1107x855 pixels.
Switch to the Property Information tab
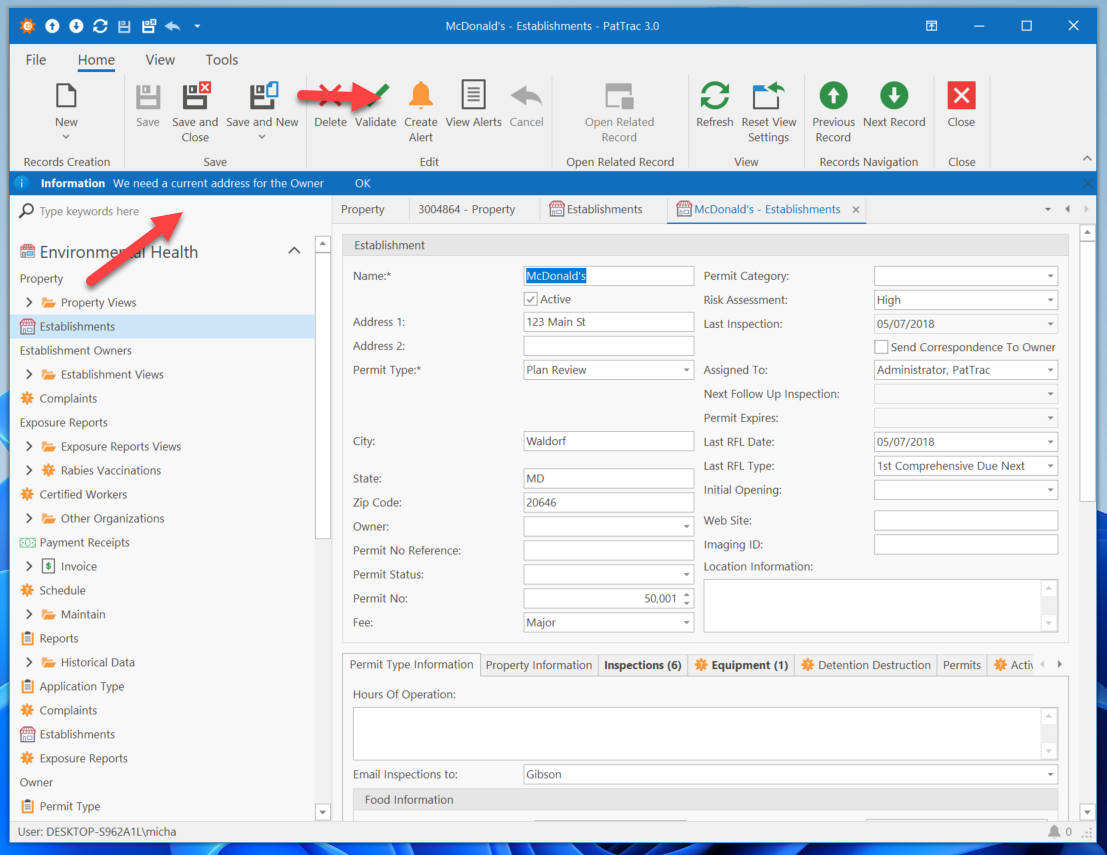click(x=539, y=665)
